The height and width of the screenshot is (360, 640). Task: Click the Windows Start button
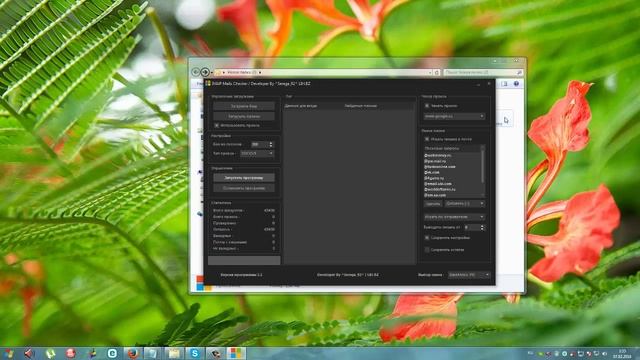(x=9, y=353)
